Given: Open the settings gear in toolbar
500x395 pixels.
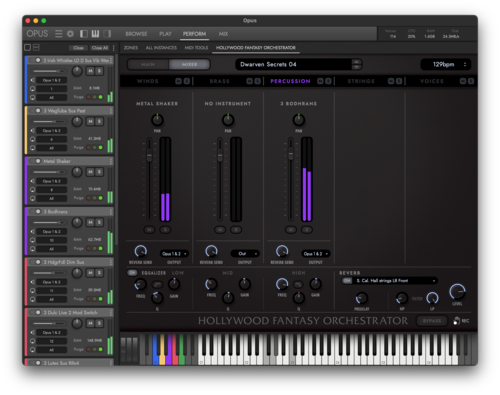Looking at the screenshot, I should click(70, 34).
